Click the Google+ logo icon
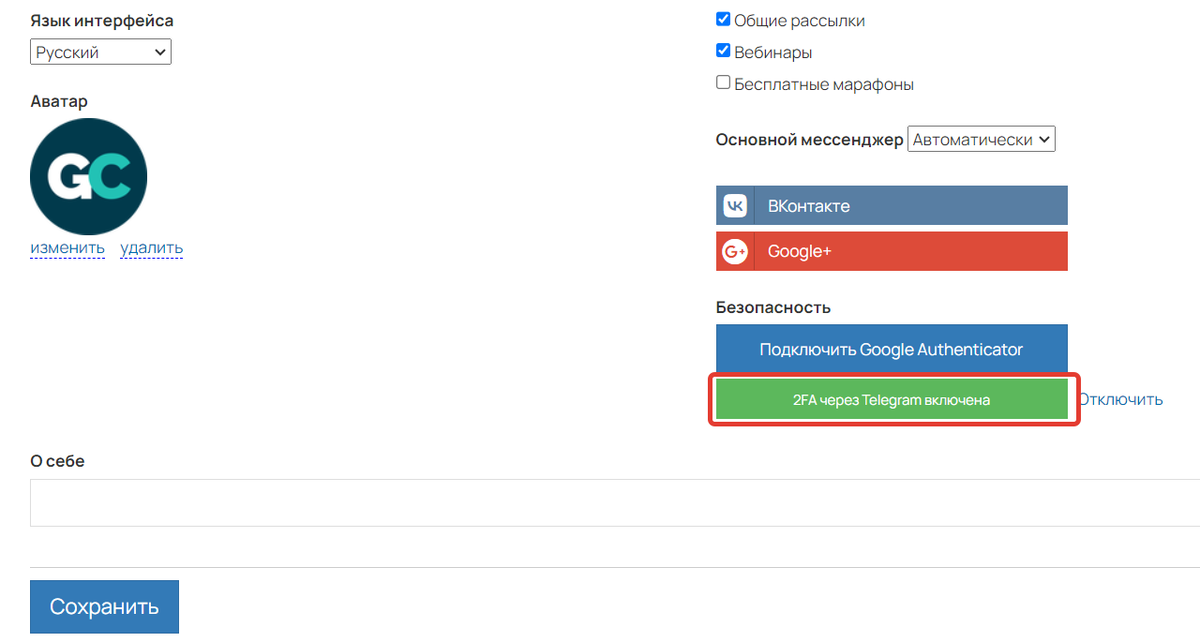The image size is (1200, 642). [x=735, y=252]
